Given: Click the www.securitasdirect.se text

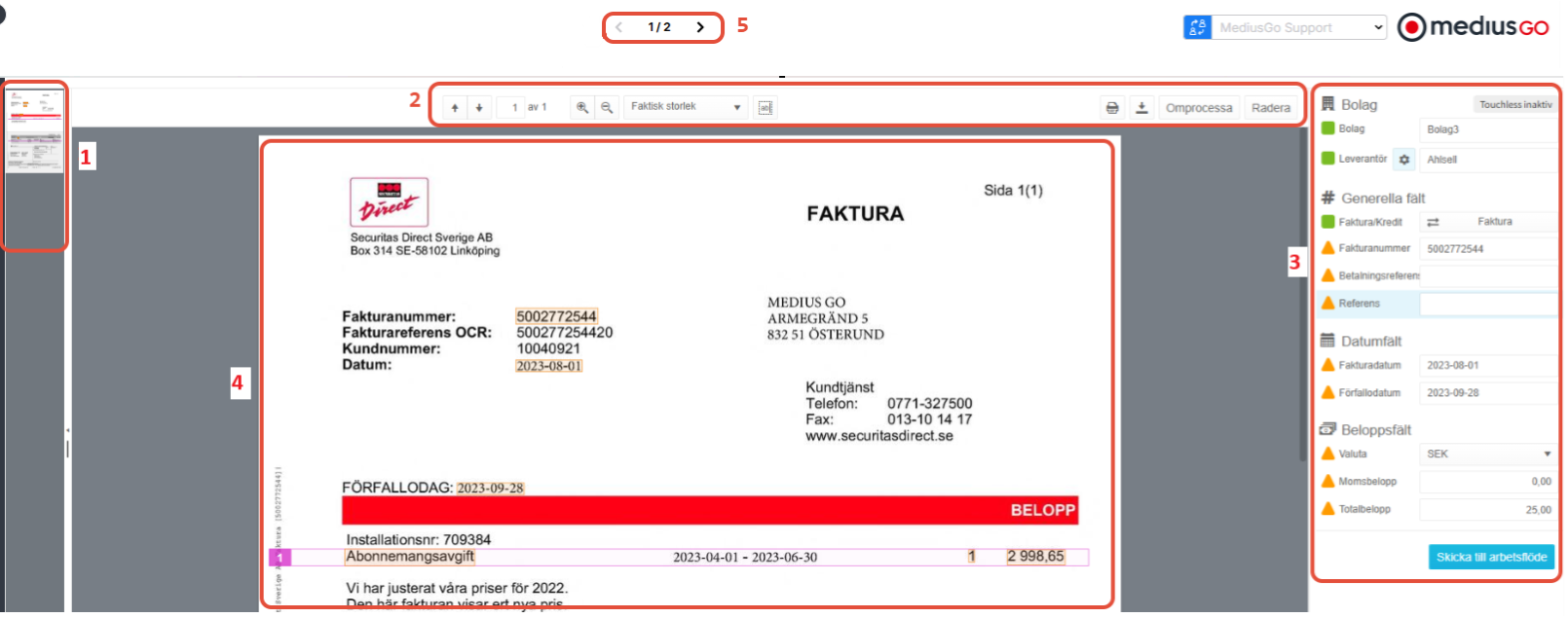Looking at the screenshot, I should (879, 436).
